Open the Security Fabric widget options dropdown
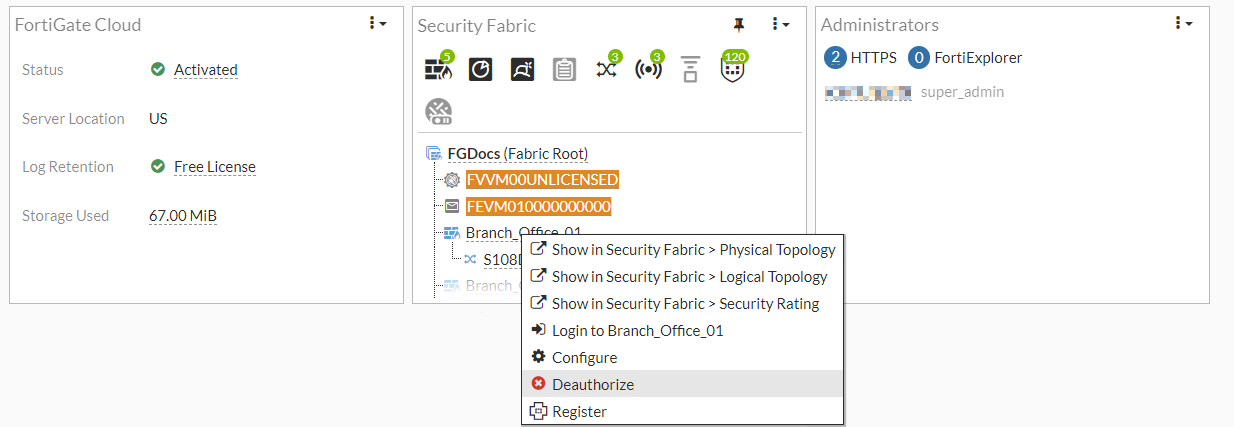Image resolution: width=1234 pixels, height=427 pixels. [x=781, y=24]
